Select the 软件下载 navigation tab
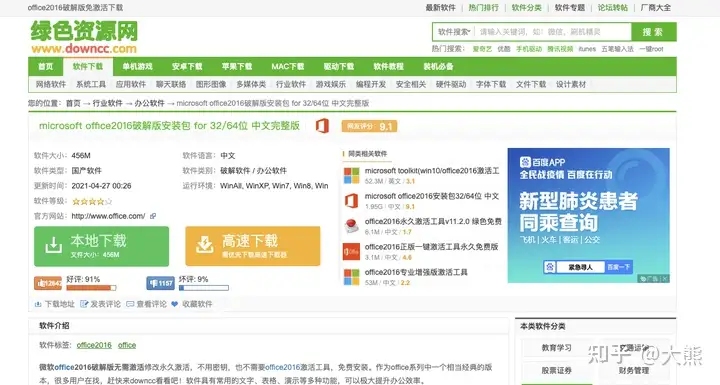Screen dimensions: 720x385 (88, 66)
